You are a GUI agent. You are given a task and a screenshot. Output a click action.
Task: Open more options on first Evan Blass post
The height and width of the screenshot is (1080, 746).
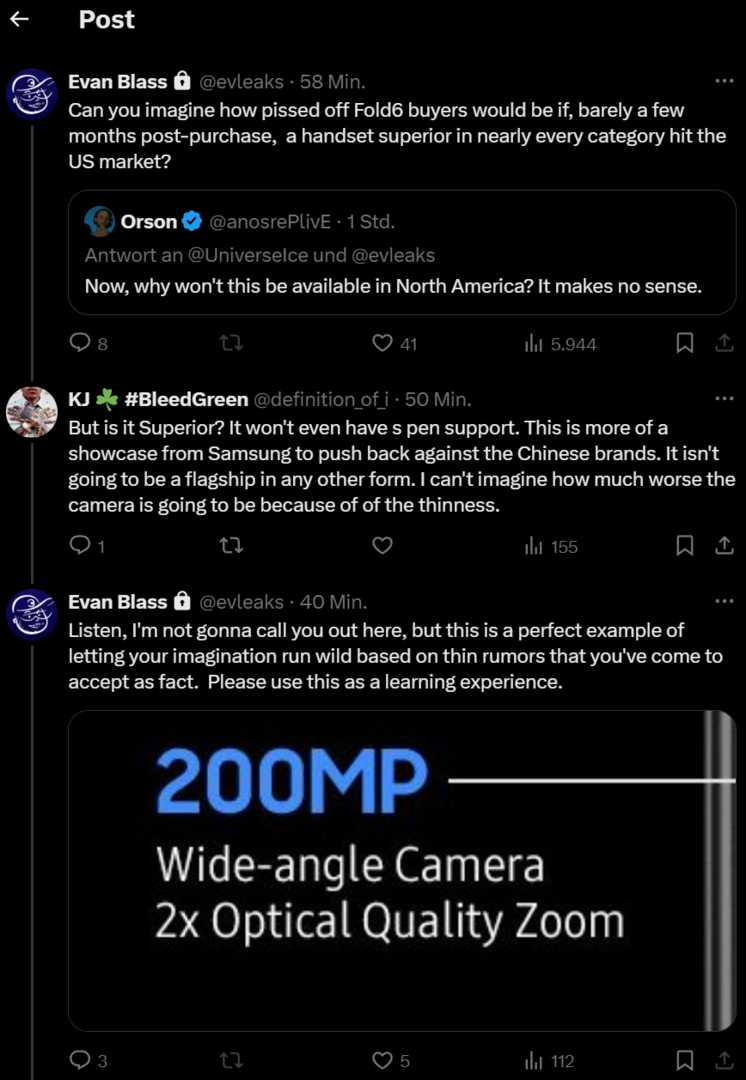[724, 80]
